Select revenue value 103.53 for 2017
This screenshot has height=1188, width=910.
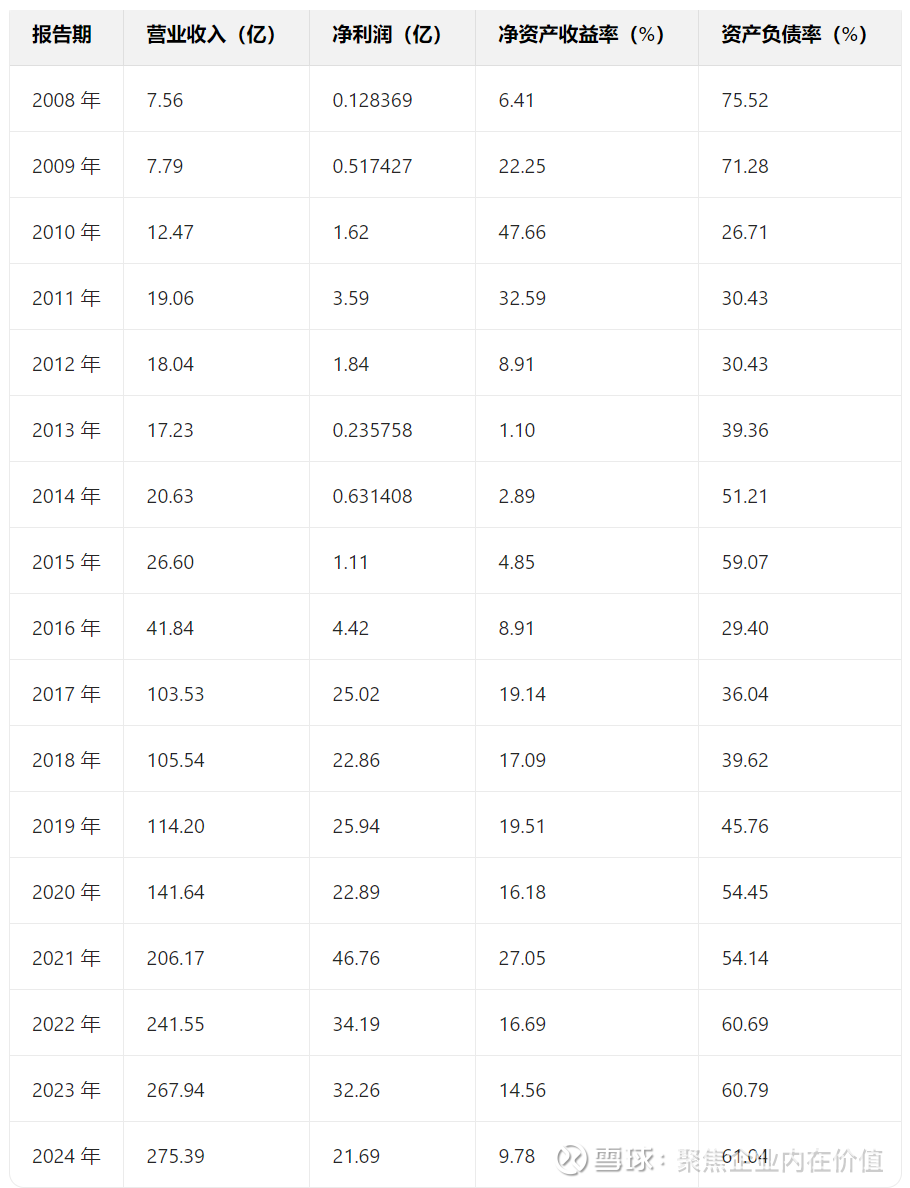(x=176, y=694)
